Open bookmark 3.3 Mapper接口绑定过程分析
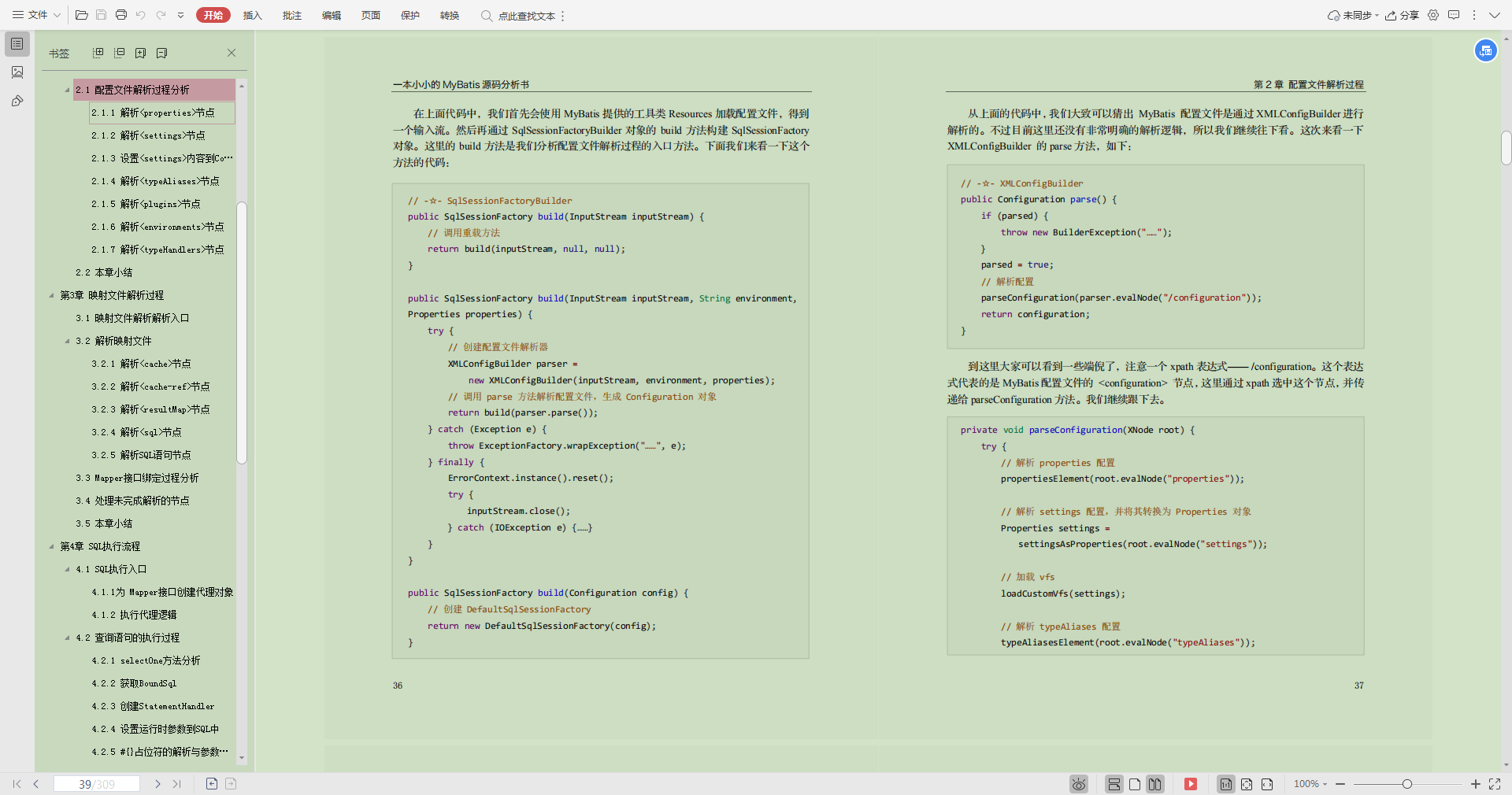The height and width of the screenshot is (795, 1512). 137,478
